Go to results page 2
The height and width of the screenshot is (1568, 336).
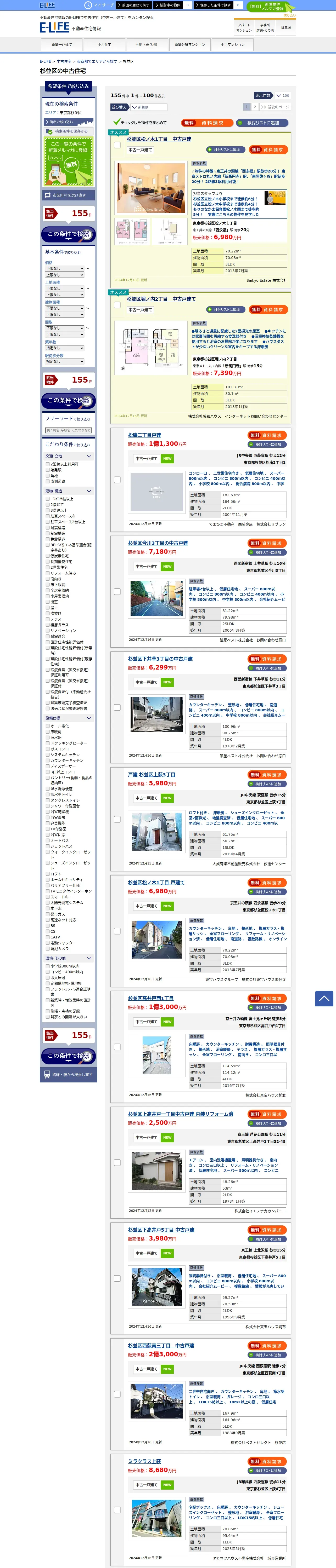(255, 107)
